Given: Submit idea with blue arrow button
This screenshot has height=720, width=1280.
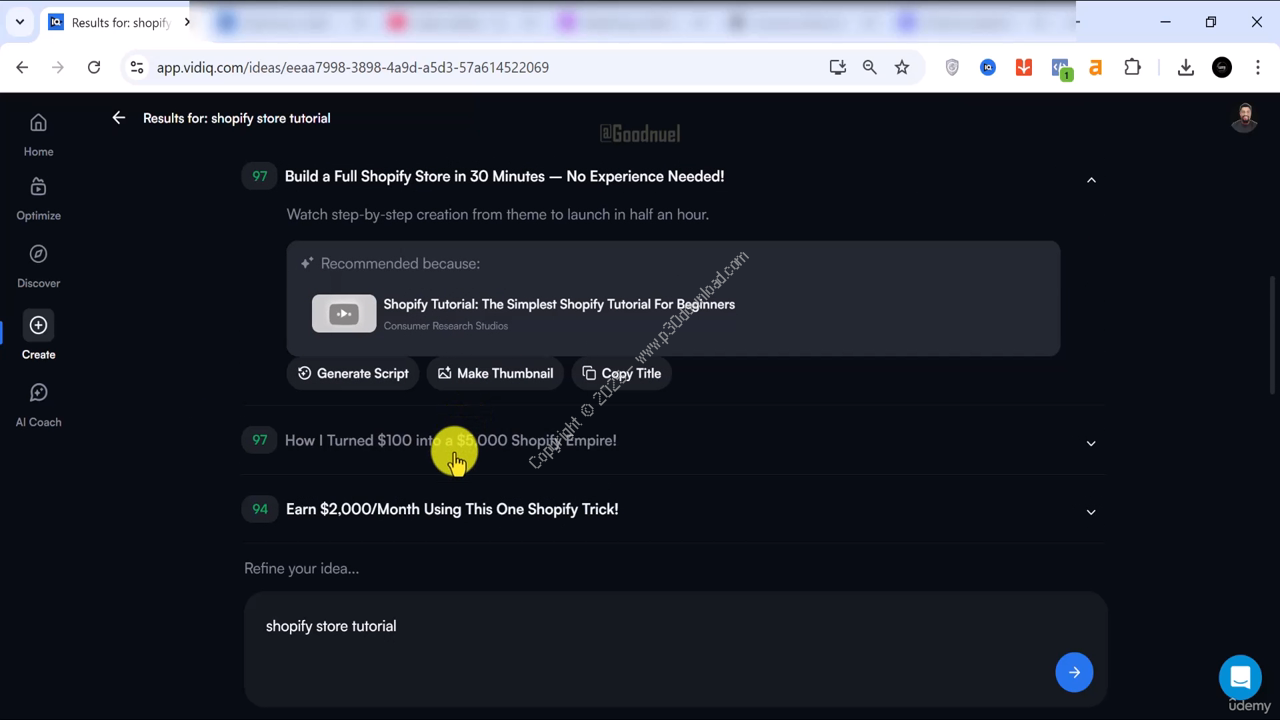Looking at the screenshot, I should coord(1073,672).
